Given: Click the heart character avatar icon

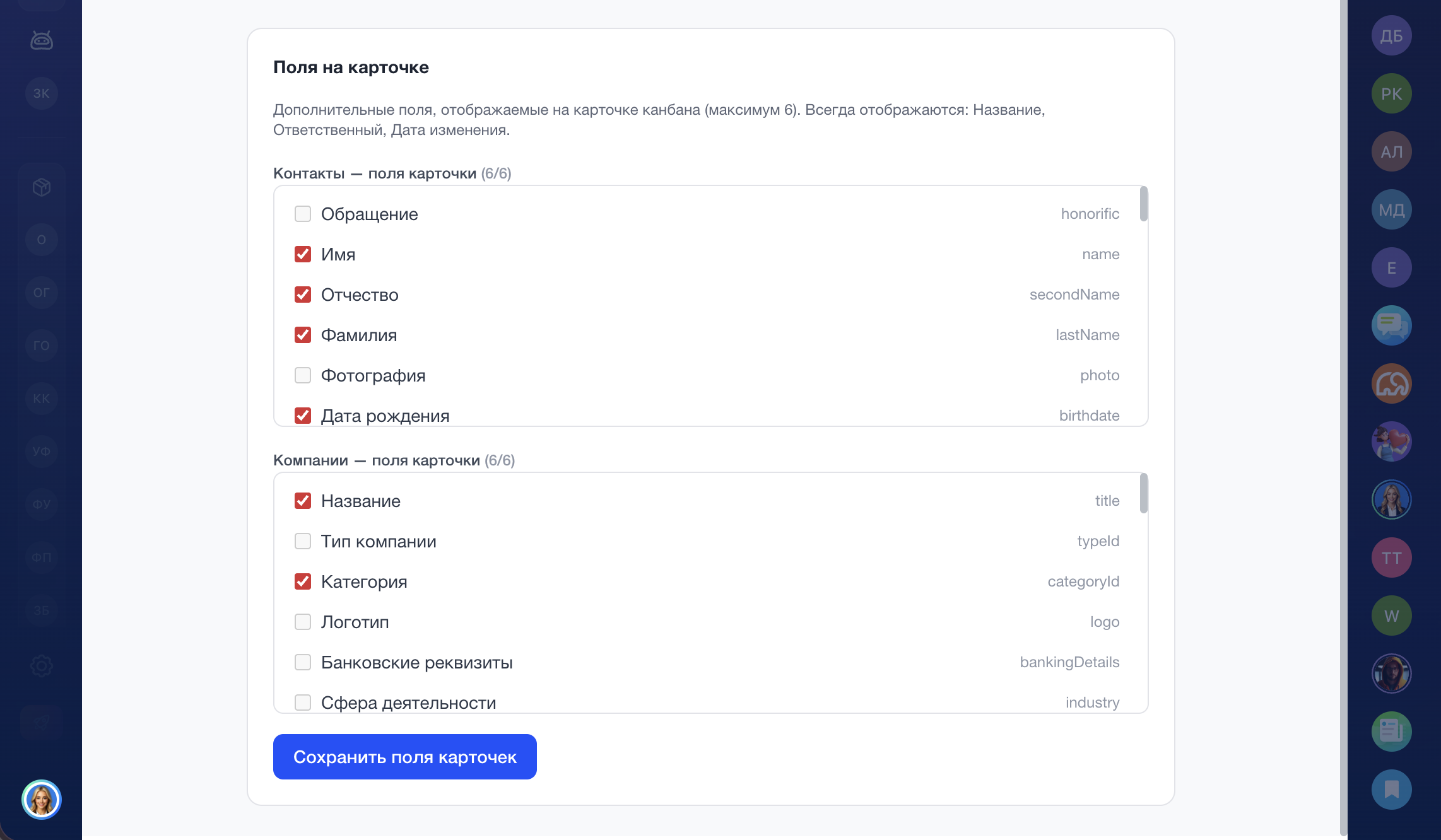Looking at the screenshot, I should (x=1391, y=441).
